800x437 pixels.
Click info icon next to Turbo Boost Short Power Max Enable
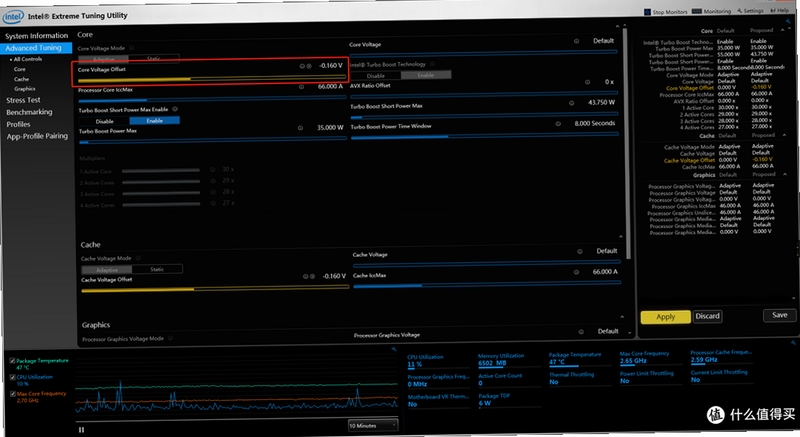pyautogui.click(x=175, y=109)
